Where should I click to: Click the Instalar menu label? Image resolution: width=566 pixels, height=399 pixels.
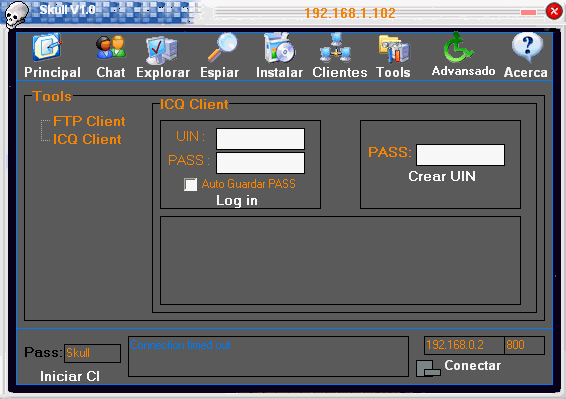(x=279, y=72)
